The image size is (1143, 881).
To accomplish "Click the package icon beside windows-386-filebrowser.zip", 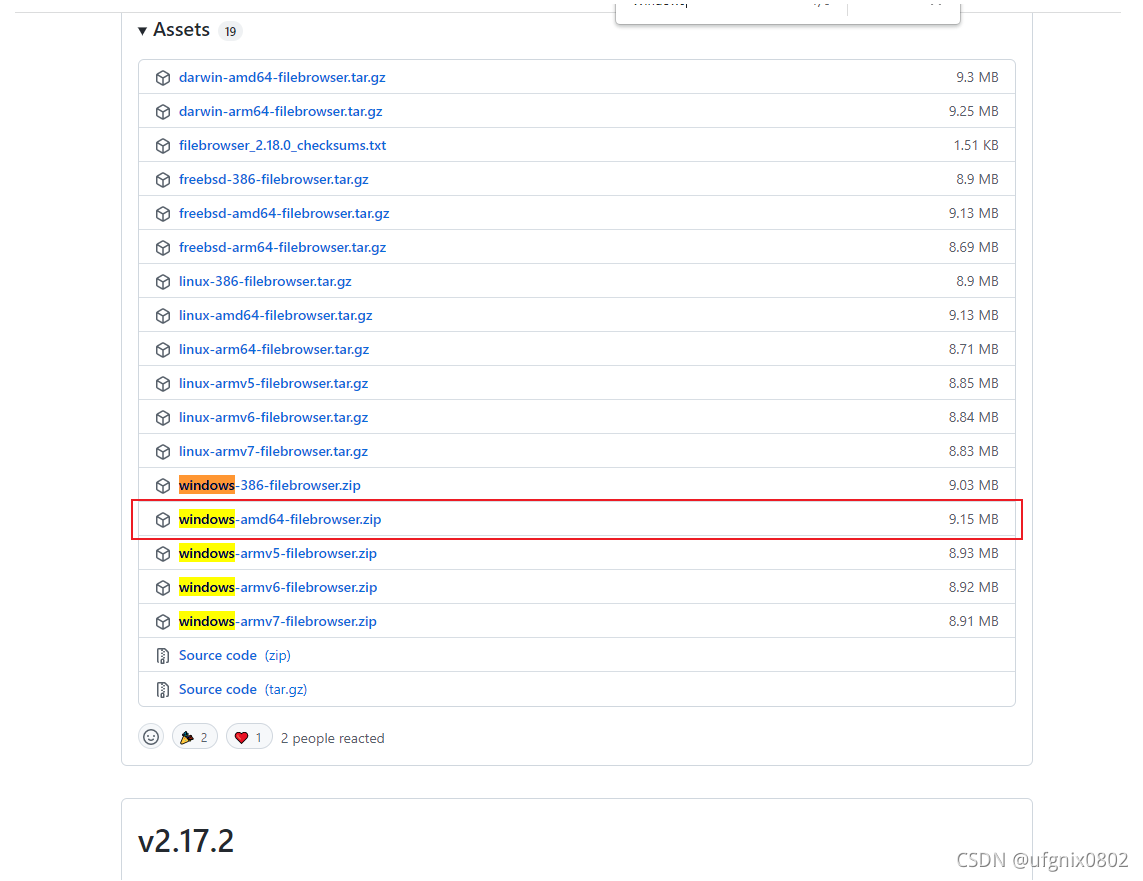I will point(163,486).
